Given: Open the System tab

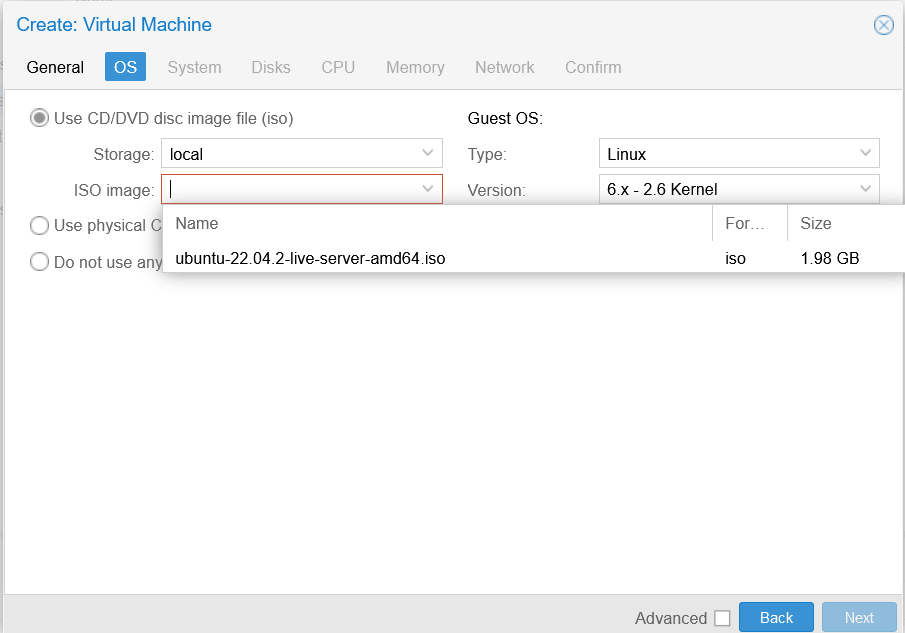Looking at the screenshot, I should coord(194,67).
